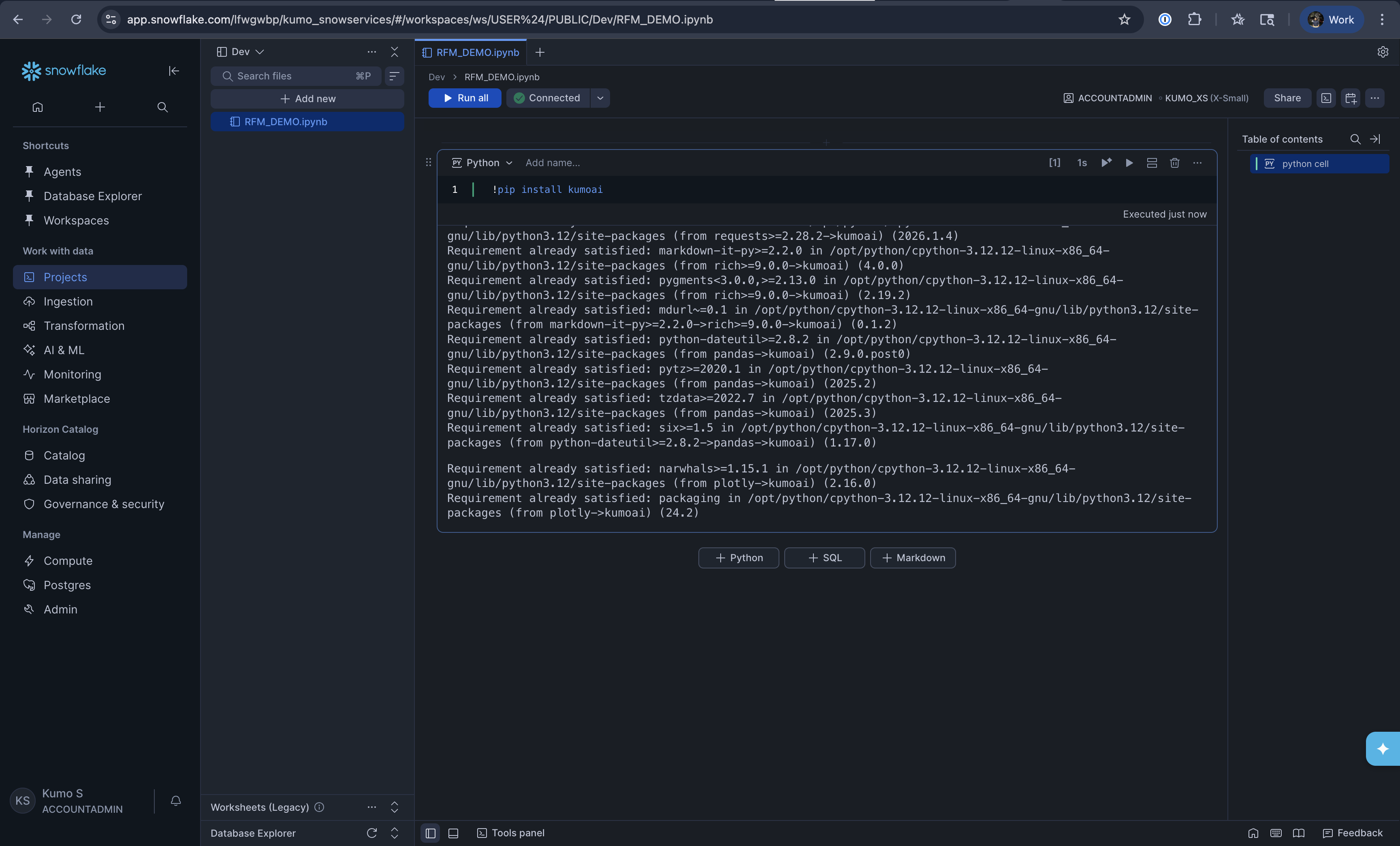Switch to the RFM_DEMO.ipynb tab
The image size is (1400, 846).
click(x=470, y=52)
